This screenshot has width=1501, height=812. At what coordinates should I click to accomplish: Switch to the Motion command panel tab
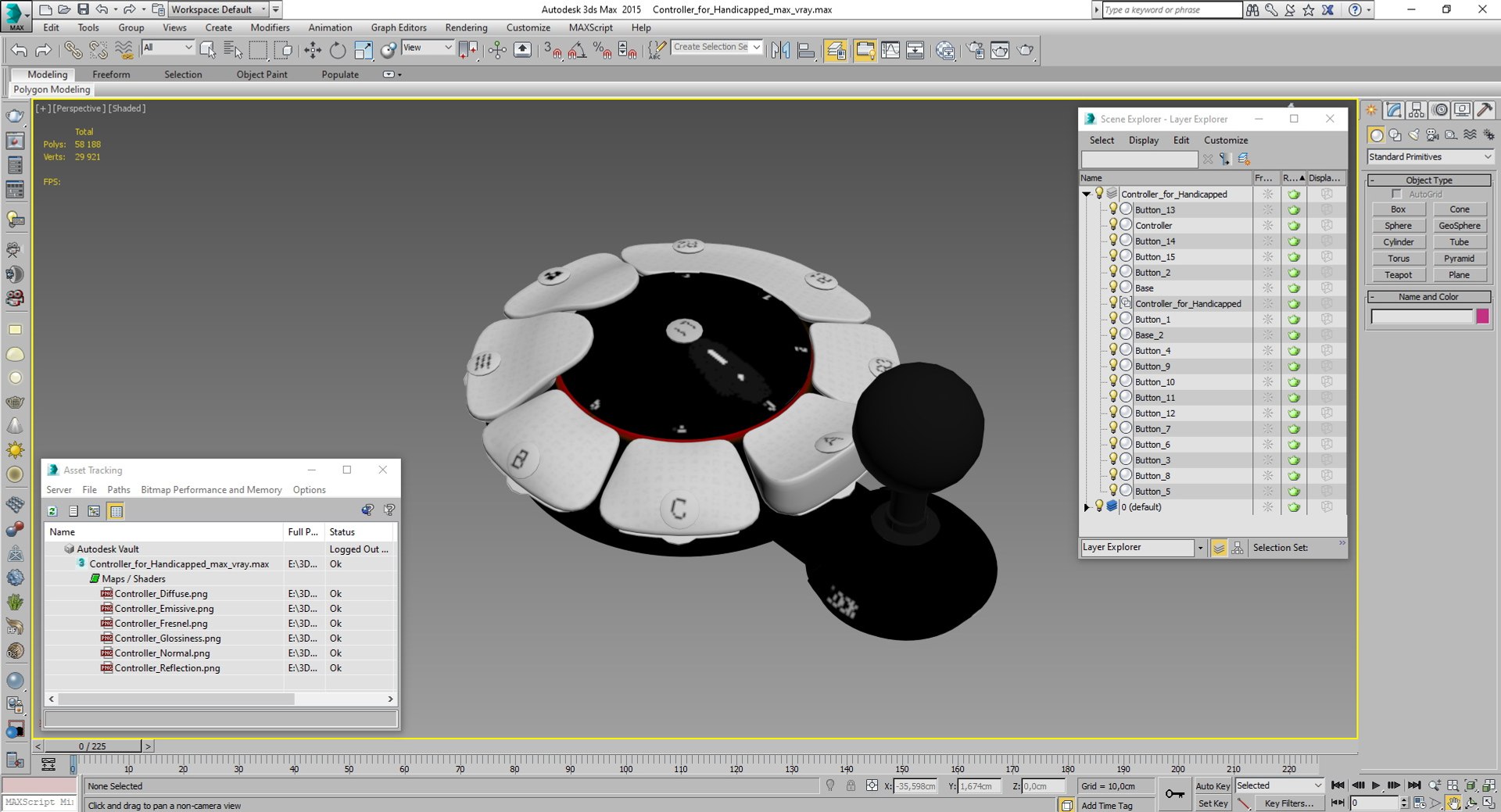click(1440, 110)
